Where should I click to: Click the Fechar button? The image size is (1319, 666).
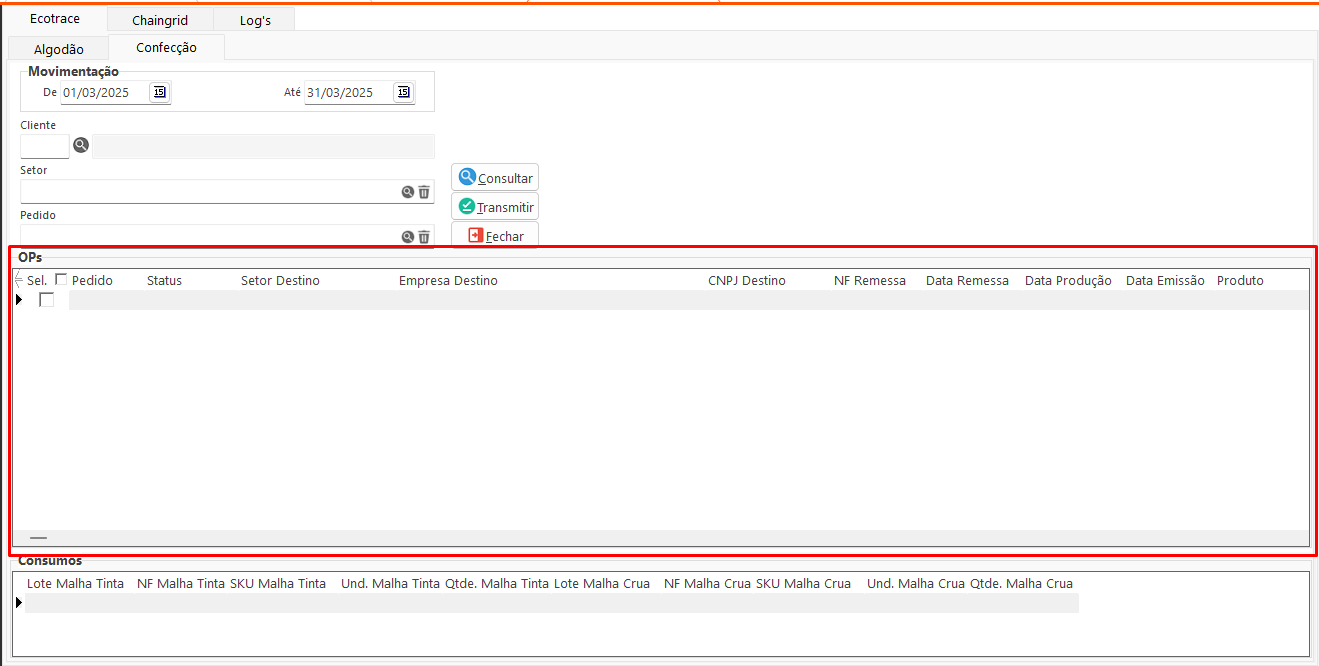point(495,236)
